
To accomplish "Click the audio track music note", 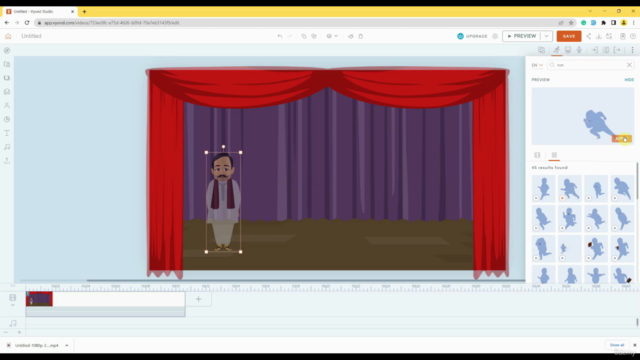I will [13, 323].
